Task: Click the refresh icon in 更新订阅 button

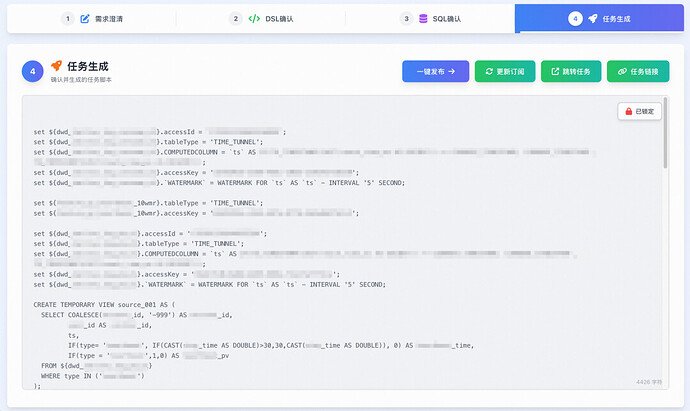Action: pos(489,71)
